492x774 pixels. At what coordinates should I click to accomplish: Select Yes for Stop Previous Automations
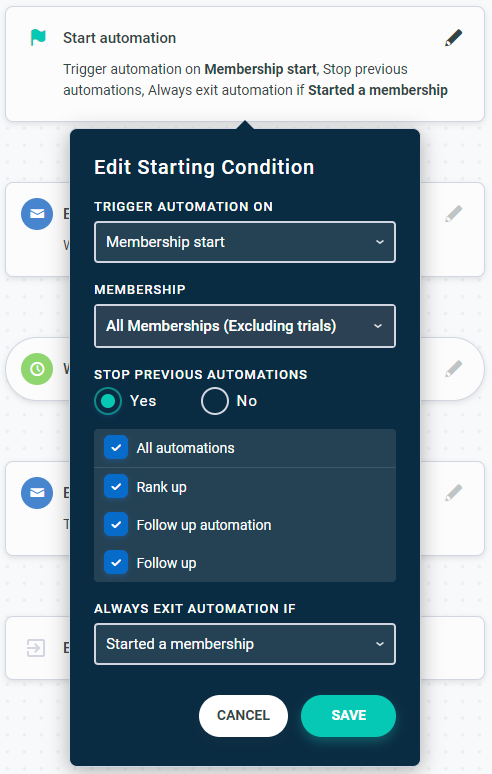point(108,401)
